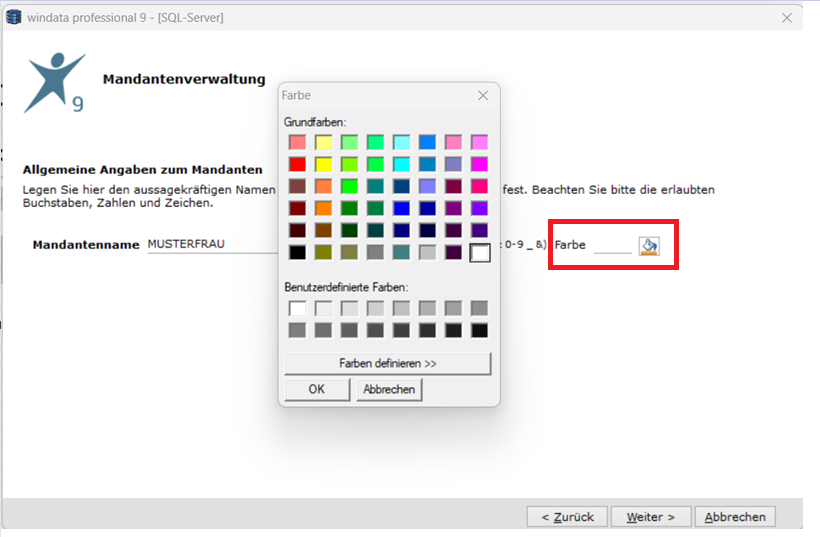Pick the violet swatch ending the fourth row
Screen dimensions: 820x537
[479, 208]
